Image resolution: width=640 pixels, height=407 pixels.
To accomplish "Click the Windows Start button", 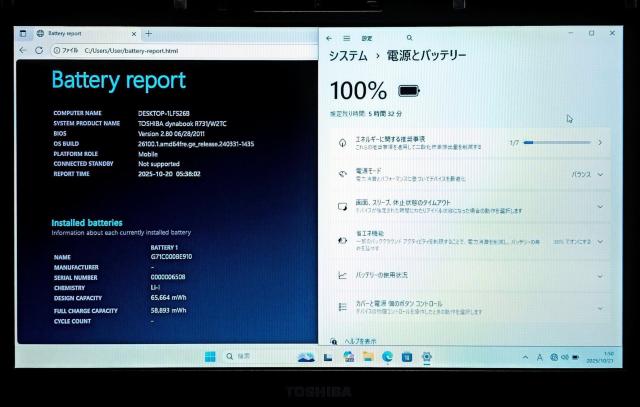I will (211, 357).
